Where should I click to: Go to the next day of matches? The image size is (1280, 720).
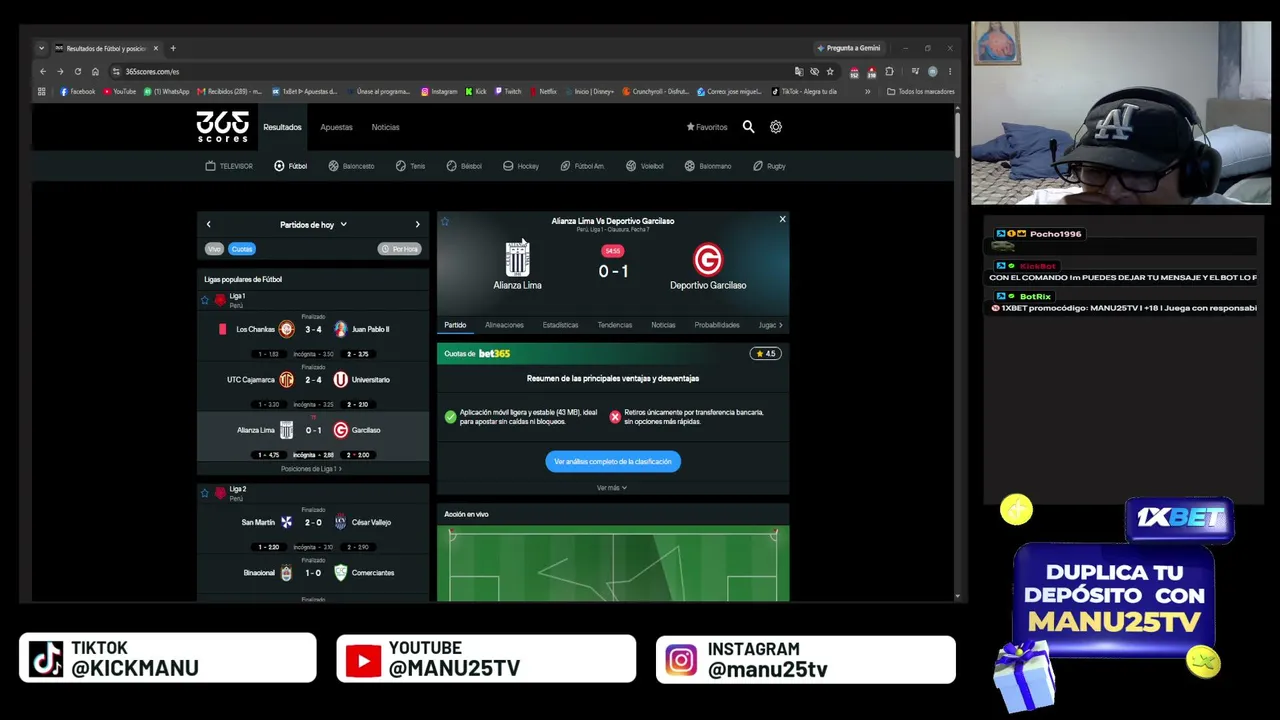[418, 225]
